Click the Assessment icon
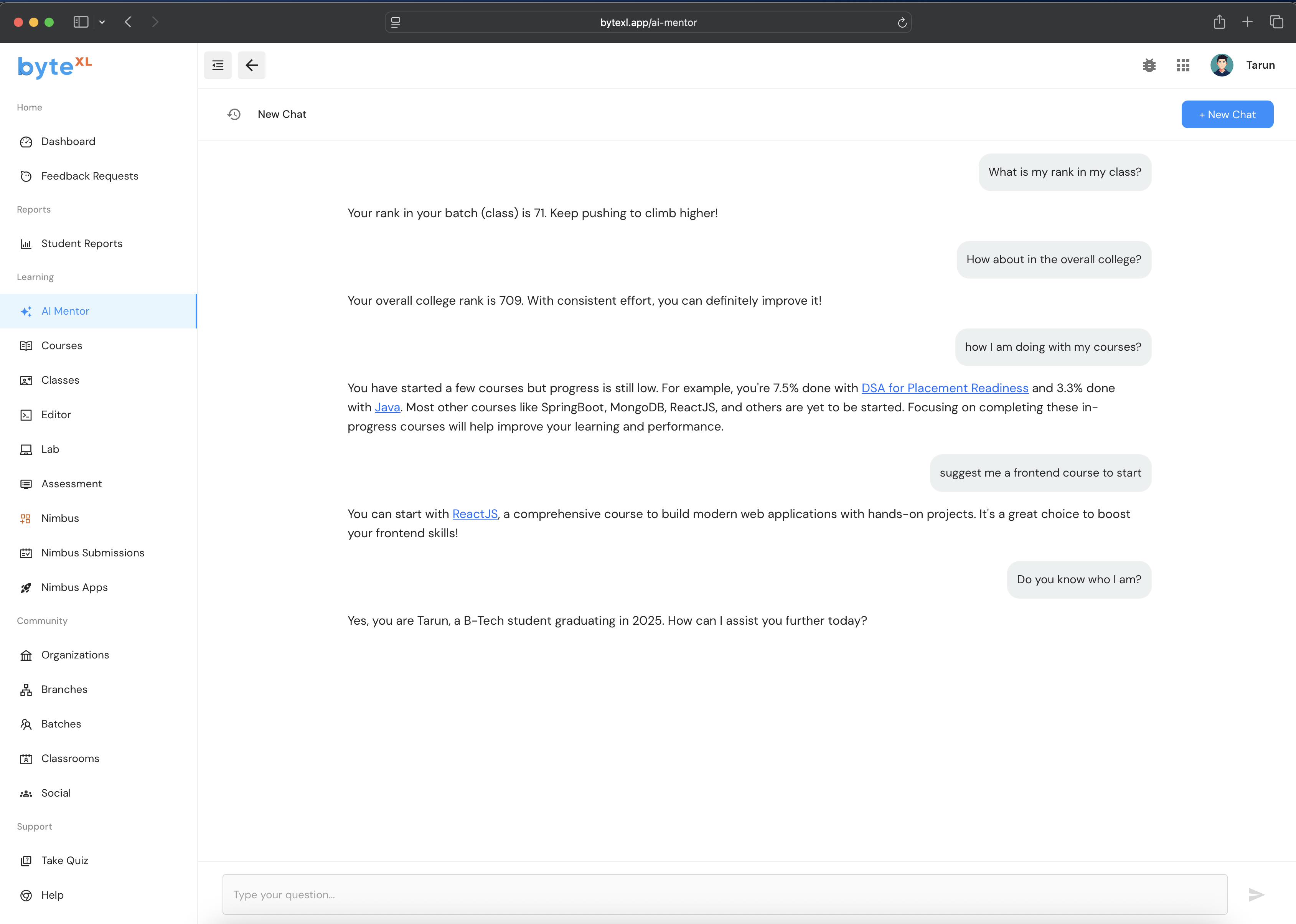Screen dimensions: 1296x924 [26, 484]
